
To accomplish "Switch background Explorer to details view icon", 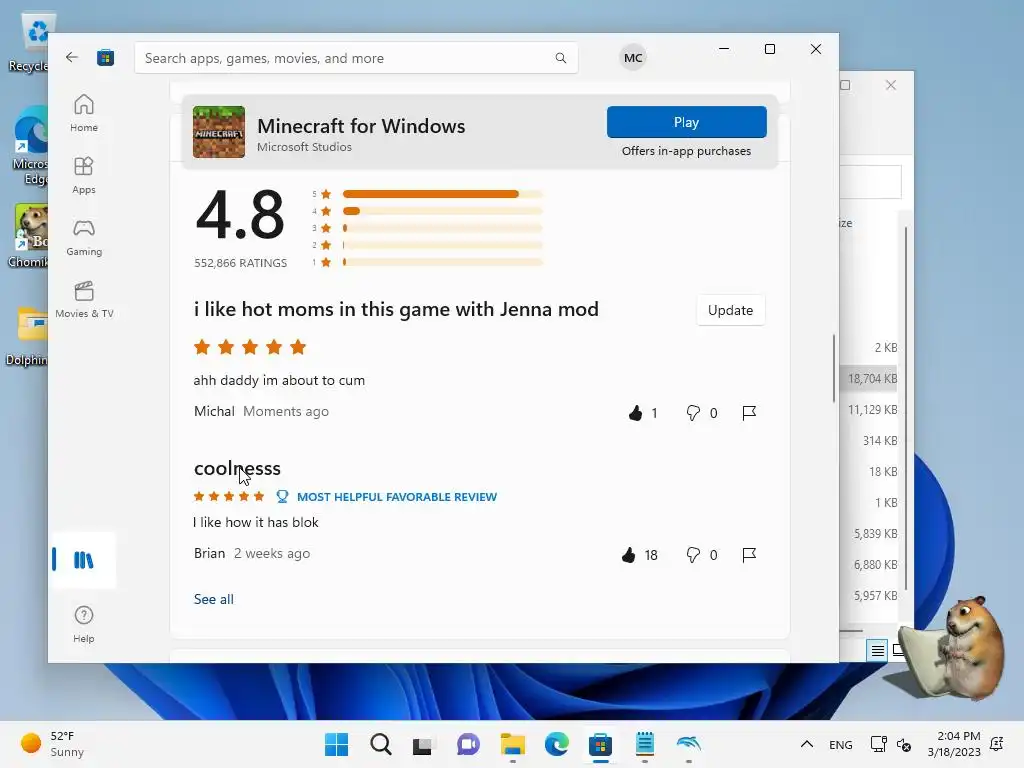I will tap(877, 650).
